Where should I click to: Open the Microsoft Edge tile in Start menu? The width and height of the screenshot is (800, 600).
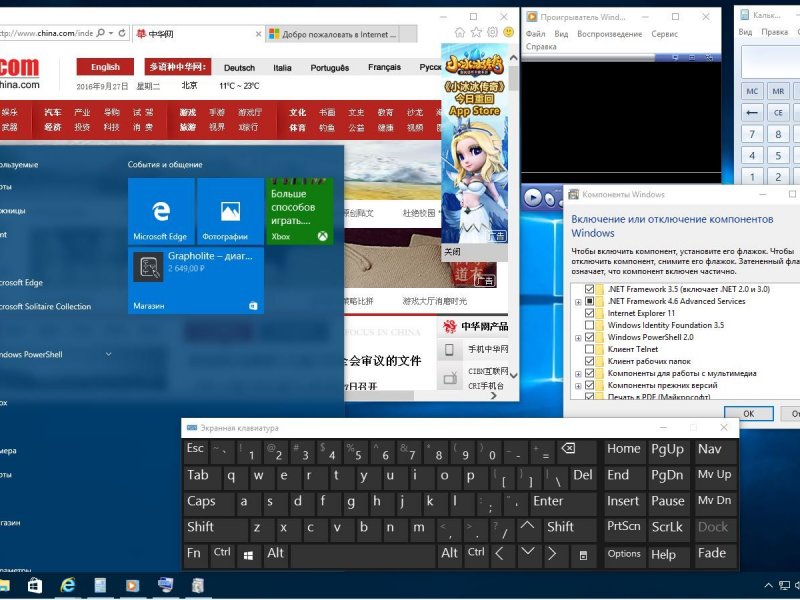tap(161, 211)
